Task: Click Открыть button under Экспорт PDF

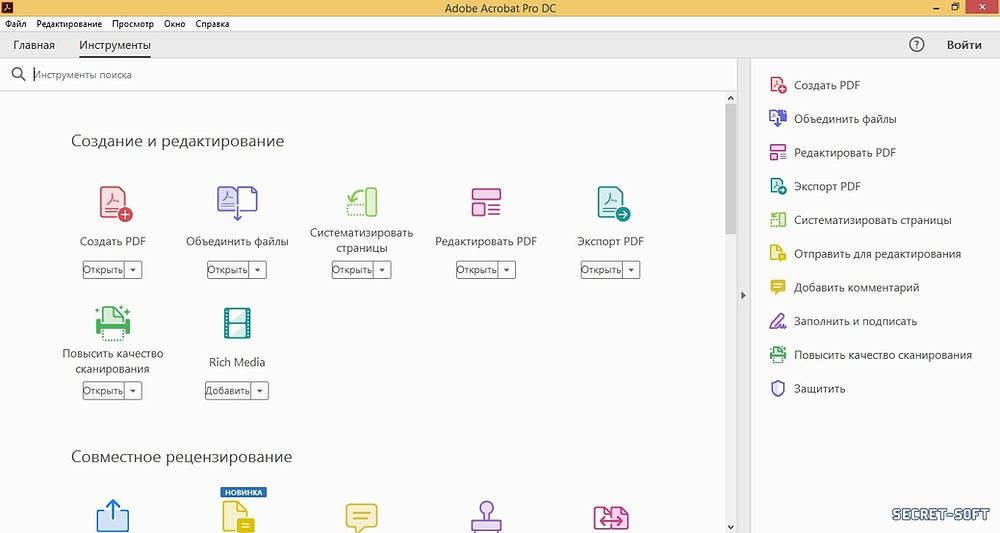Action: pyautogui.click(x=601, y=270)
